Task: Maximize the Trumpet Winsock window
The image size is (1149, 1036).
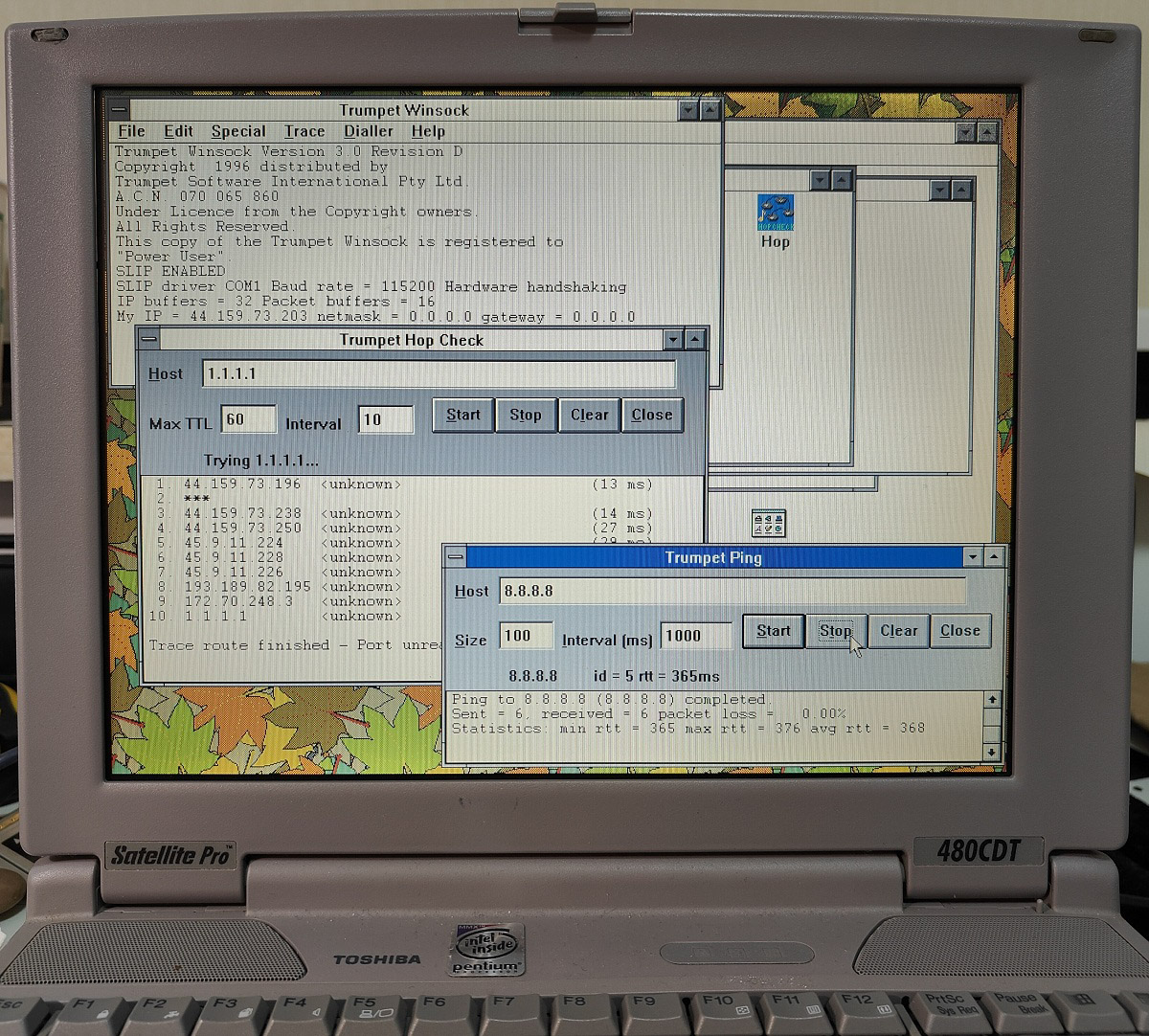Action: [x=710, y=110]
